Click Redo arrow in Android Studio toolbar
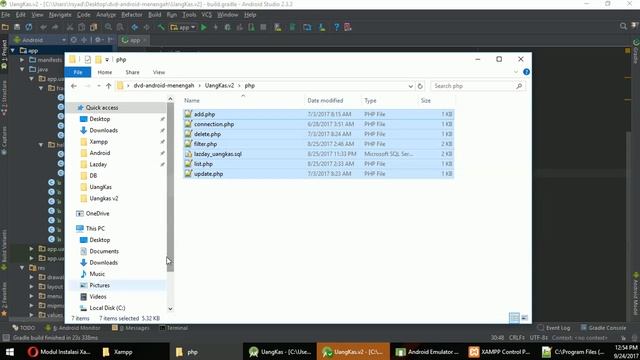640x360 pixels. pyautogui.click(x=55, y=27)
